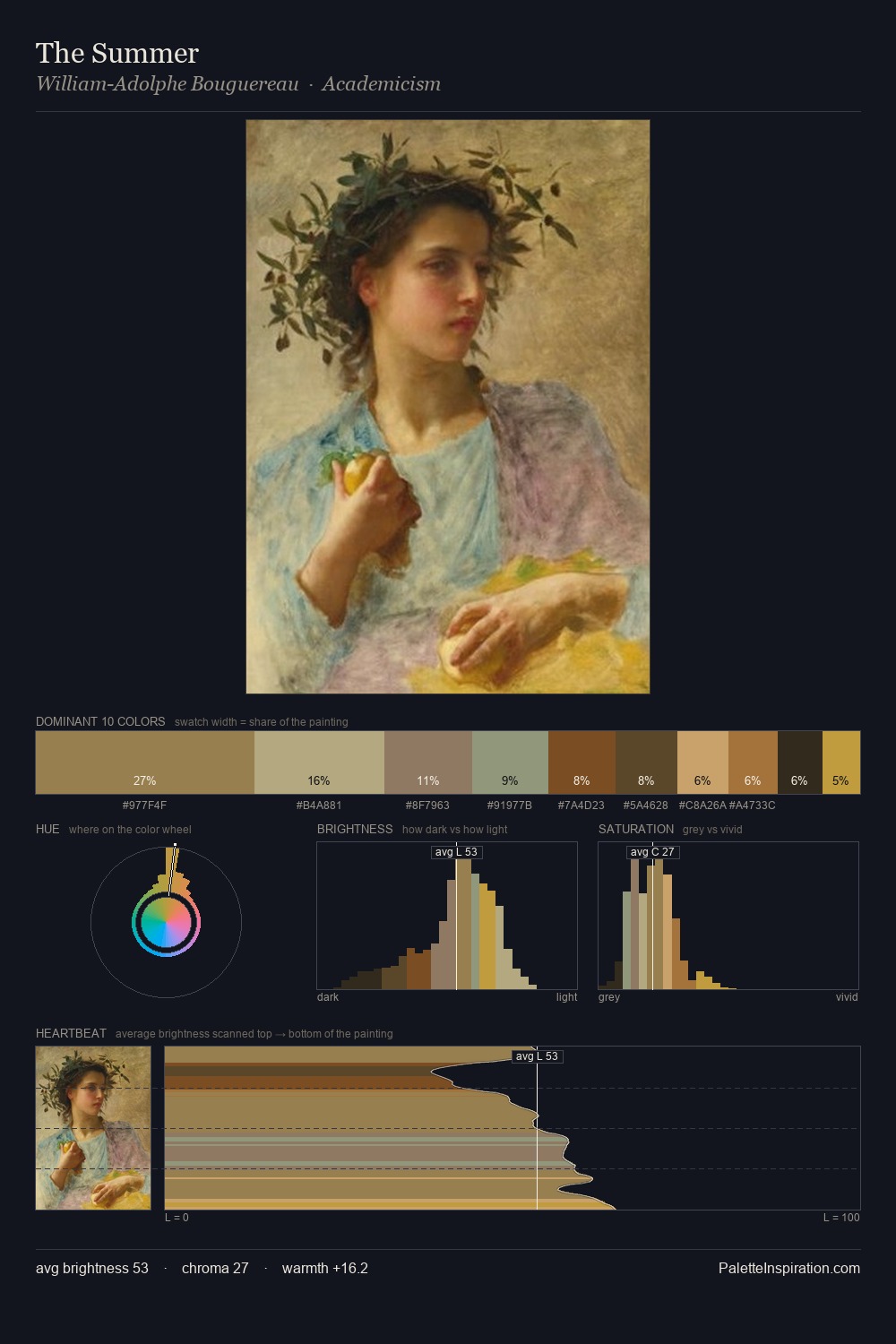896x1344 pixels.
Task: Select the 8% brown swatch #7A4D23
Action: pos(582,762)
